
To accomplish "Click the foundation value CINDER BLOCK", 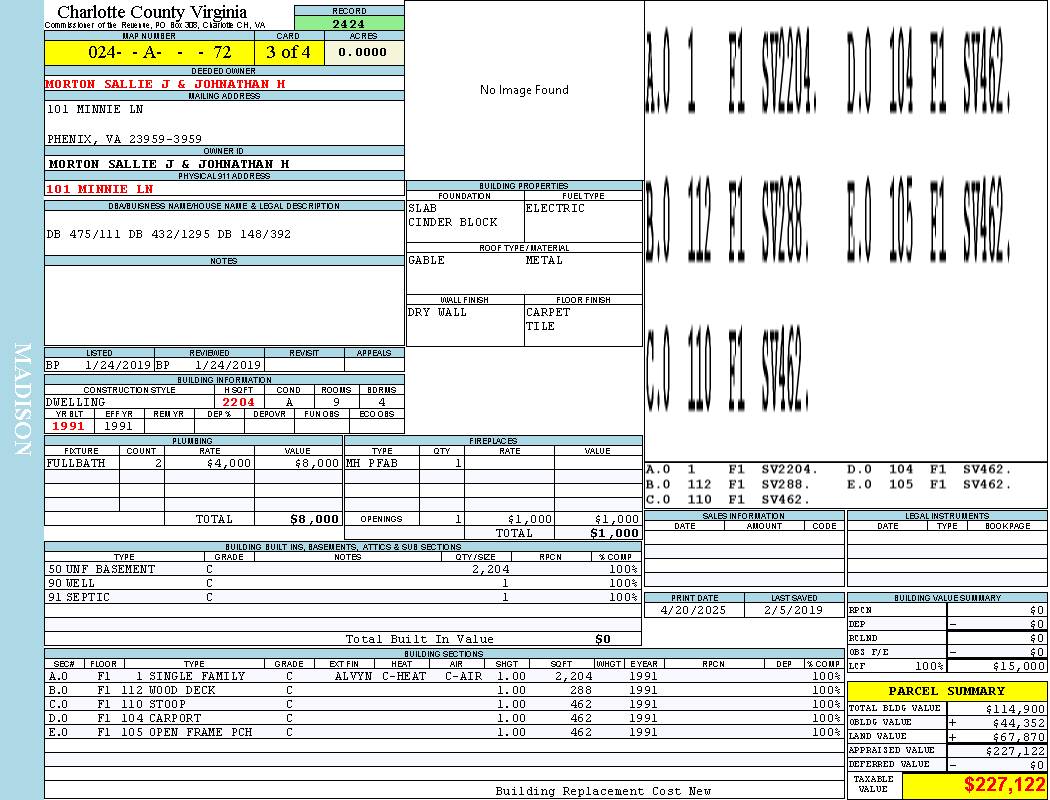I will click(x=453, y=222).
